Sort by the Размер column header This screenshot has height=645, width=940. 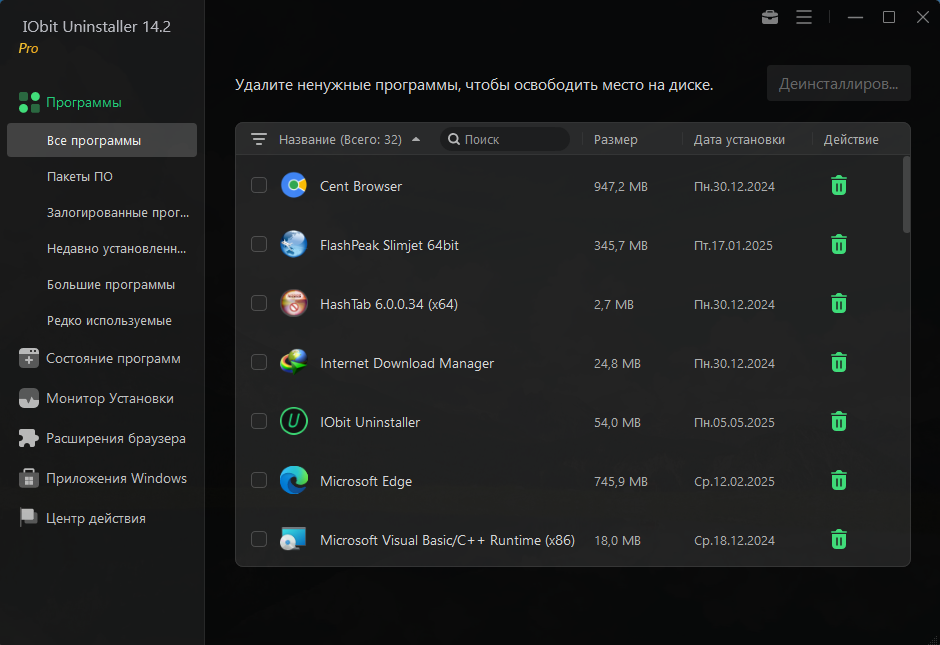point(615,140)
